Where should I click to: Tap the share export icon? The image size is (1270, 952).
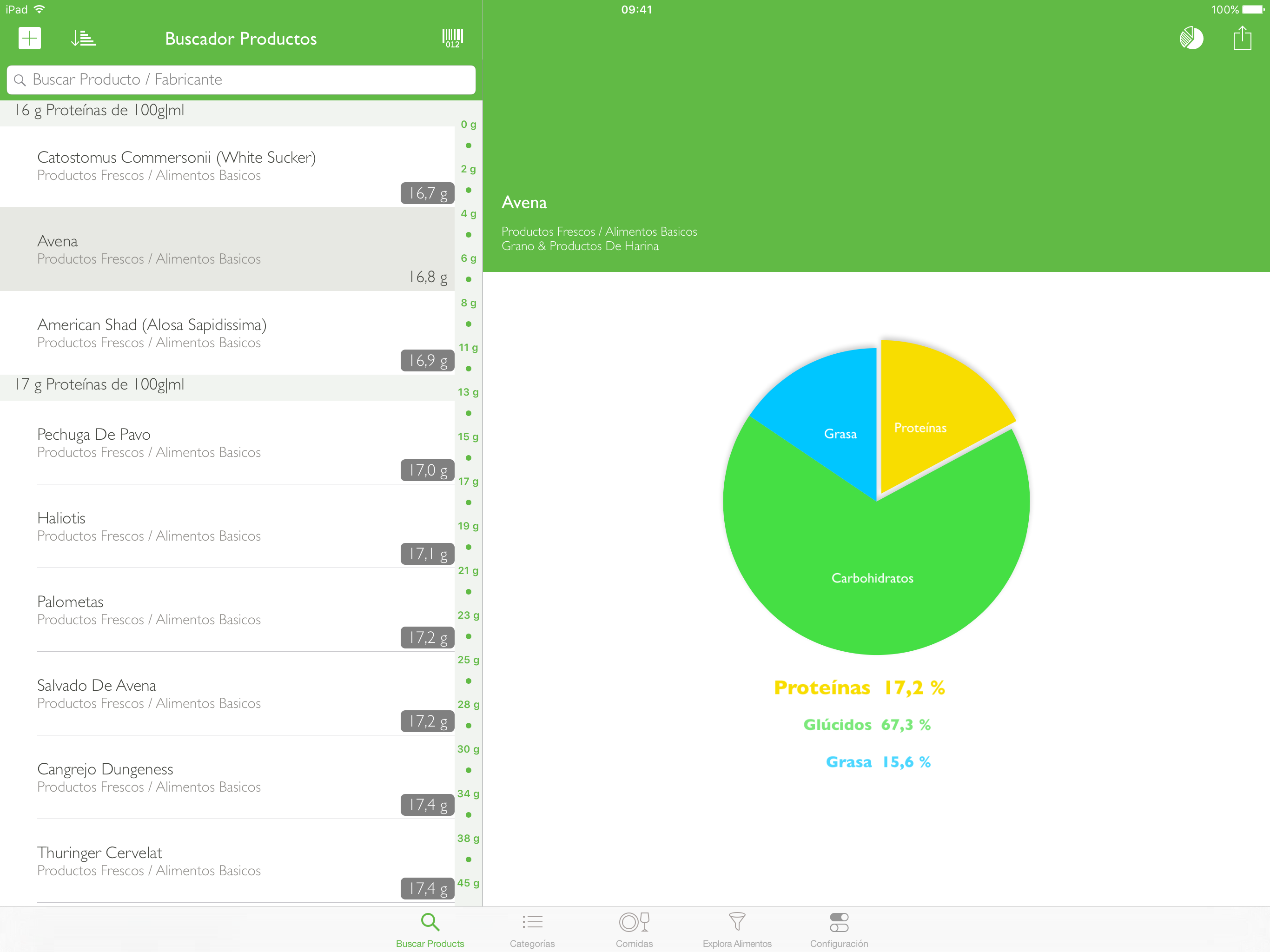(x=1242, y=38)
